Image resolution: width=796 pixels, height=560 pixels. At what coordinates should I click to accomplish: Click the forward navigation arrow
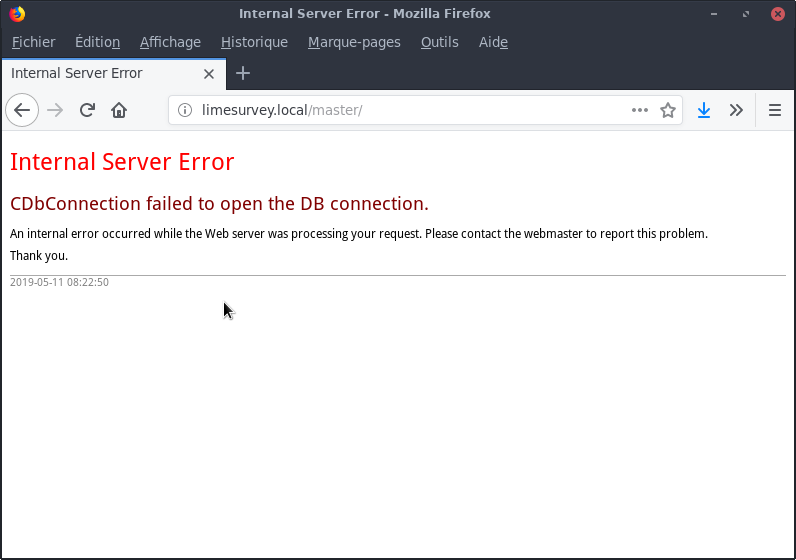(55, 110)
